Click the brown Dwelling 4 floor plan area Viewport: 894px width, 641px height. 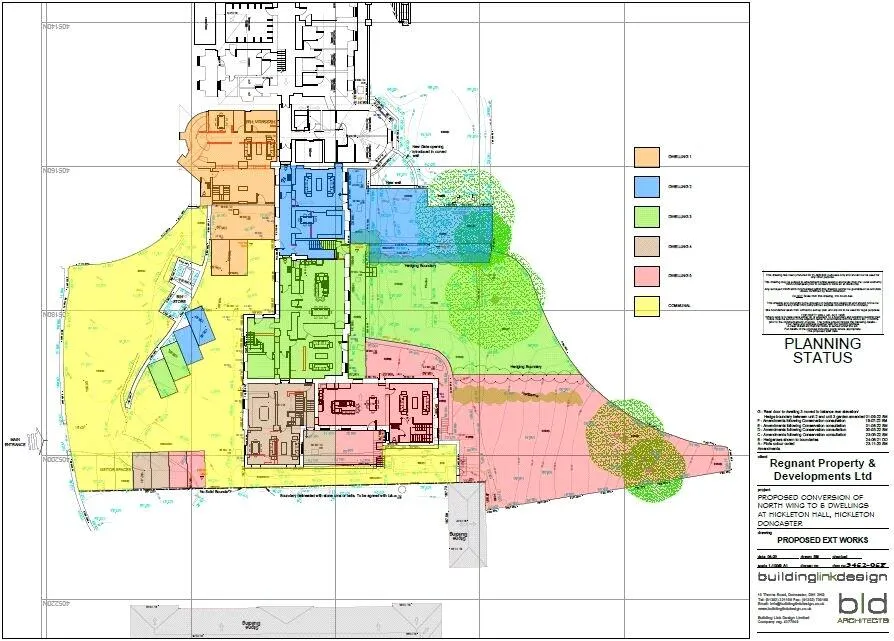point(272,420)
